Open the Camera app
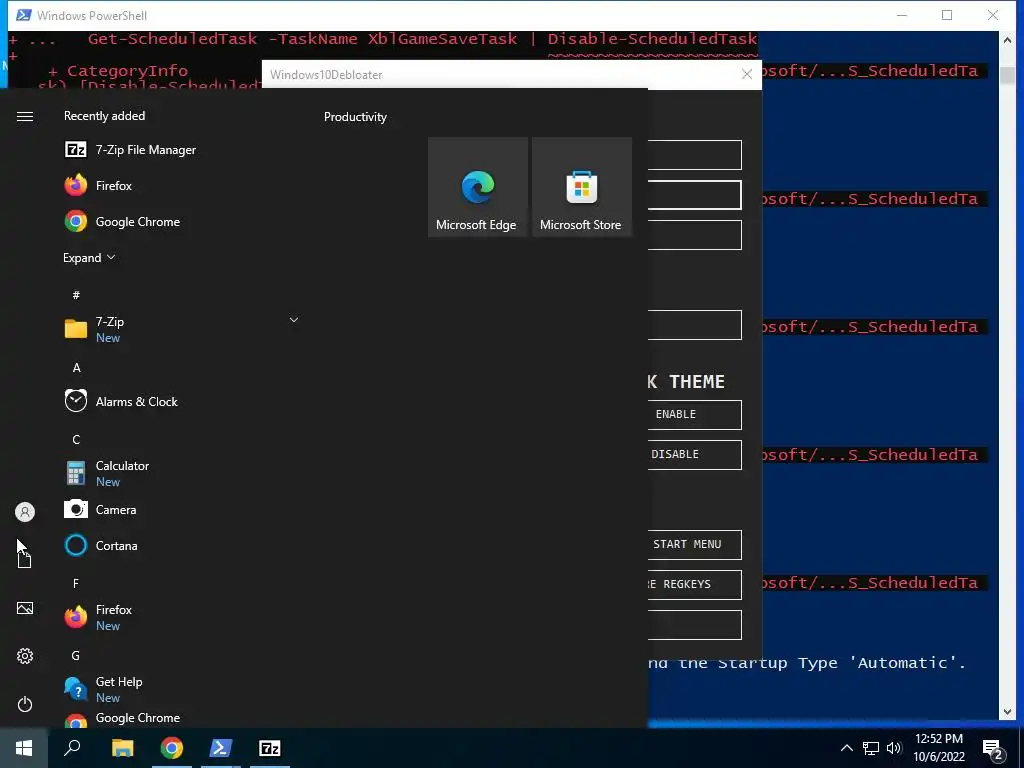1024x768 pixels. (100, 509)
